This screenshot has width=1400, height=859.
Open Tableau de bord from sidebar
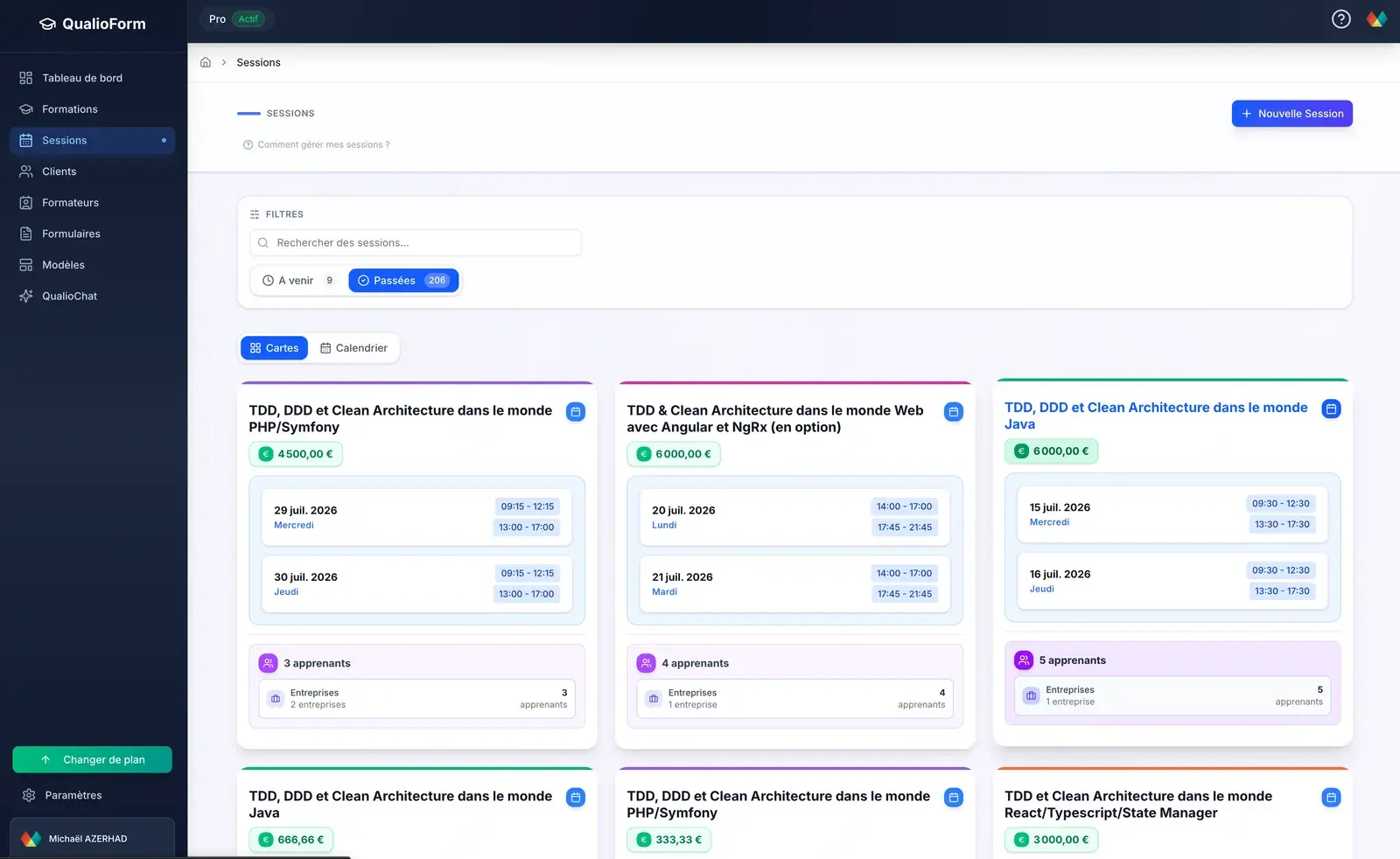click(92, 78)
